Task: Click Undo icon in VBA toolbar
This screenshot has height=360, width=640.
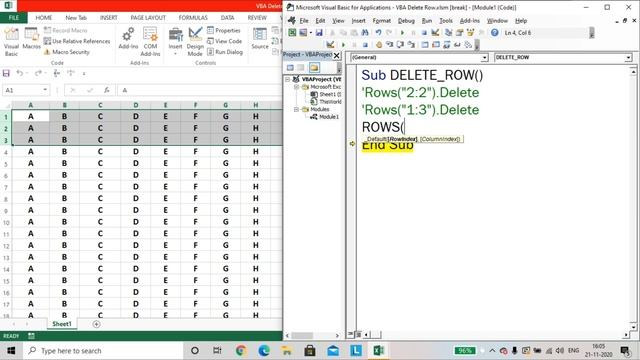Action: [x=378, y=33]
